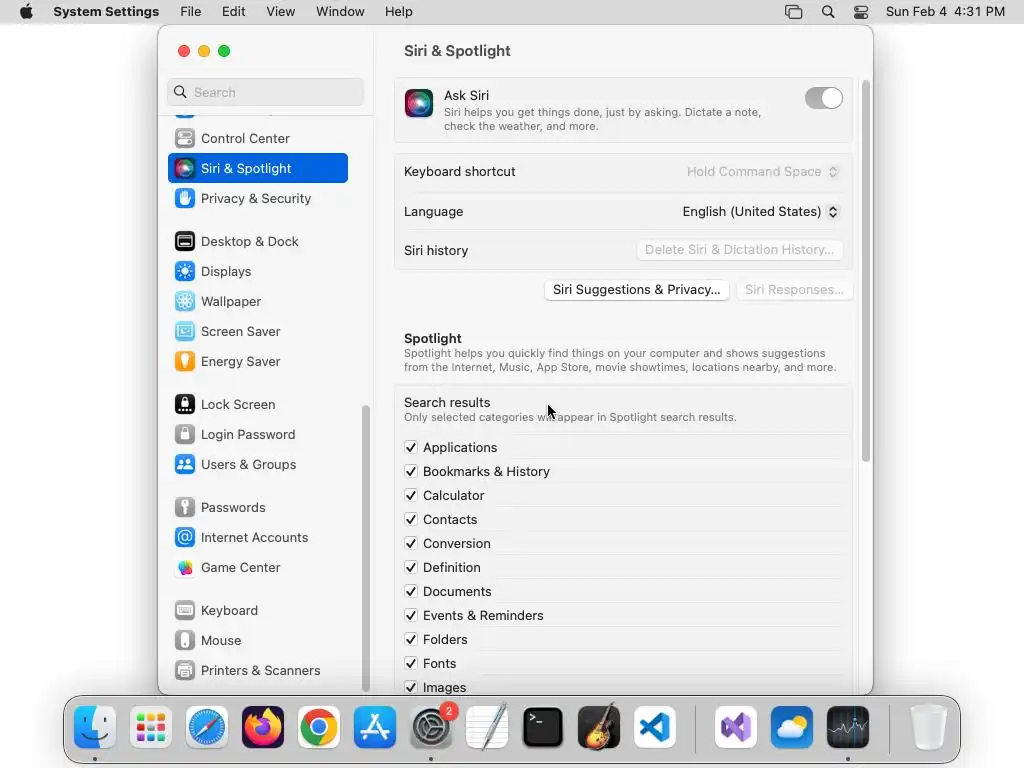The width and height of the screenshot is (1024, 768).
Task: Toggle the Ask Siri switch
Action: pos(824,99)
